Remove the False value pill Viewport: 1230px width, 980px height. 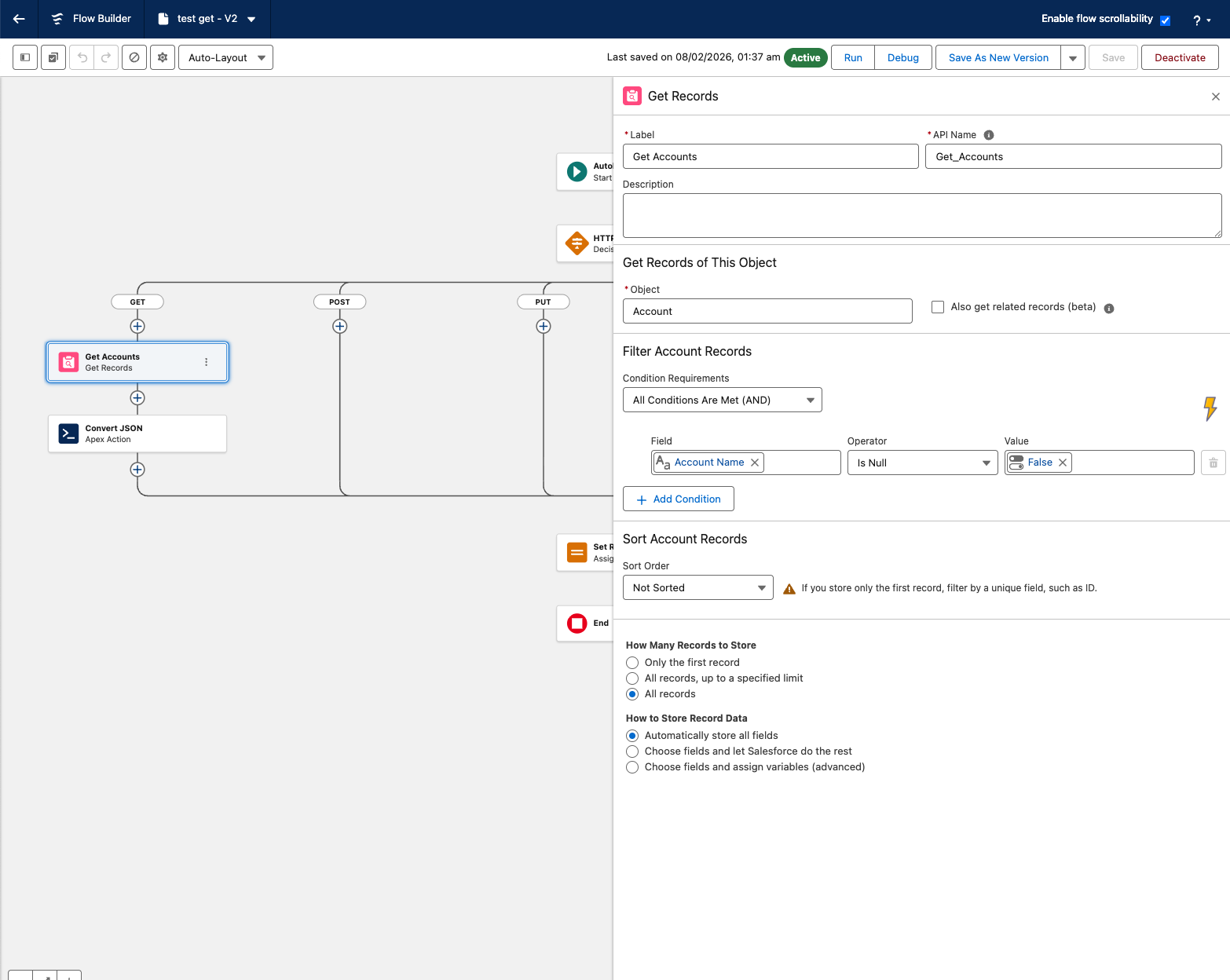tap(1063, 463)
